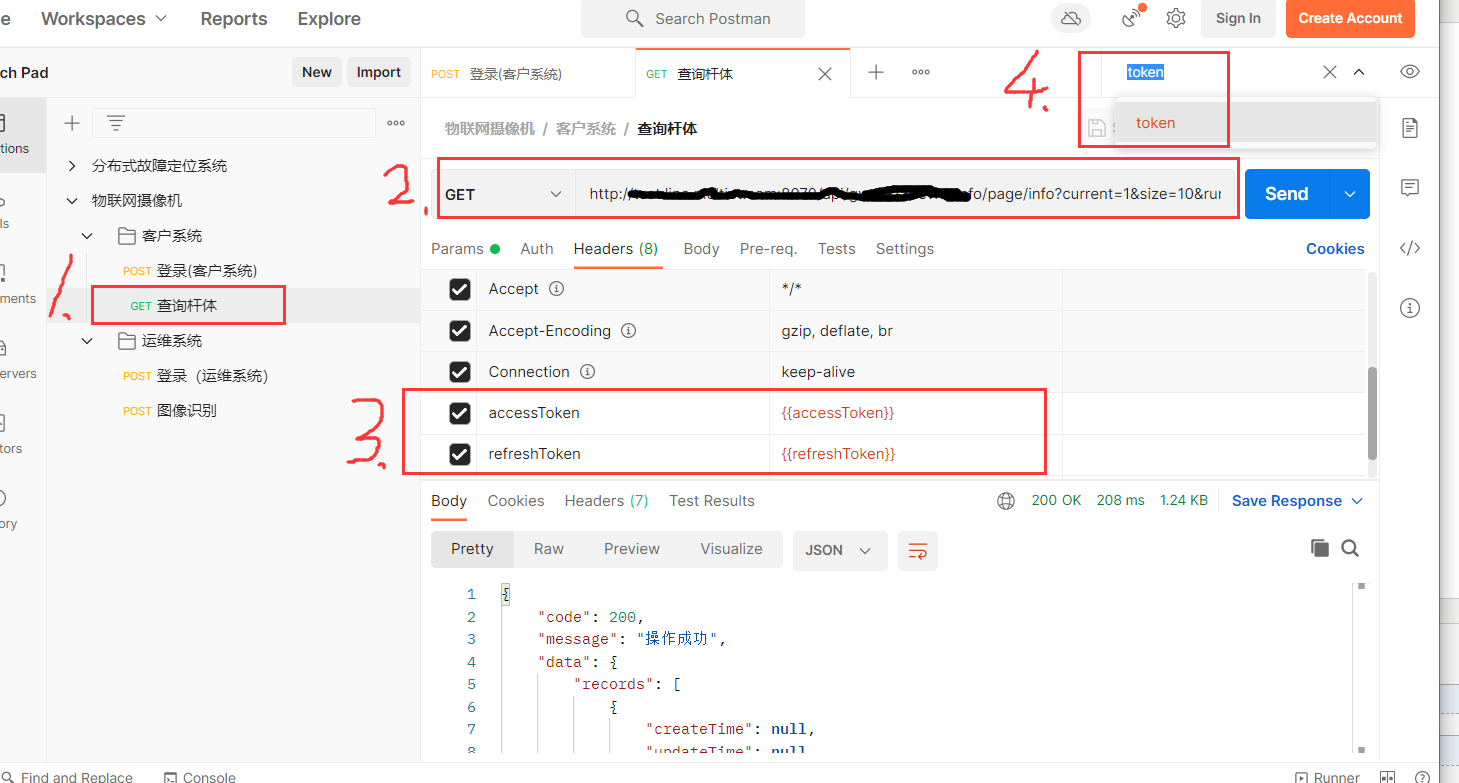Search the response body with magnifier icon

(1350, 548)
